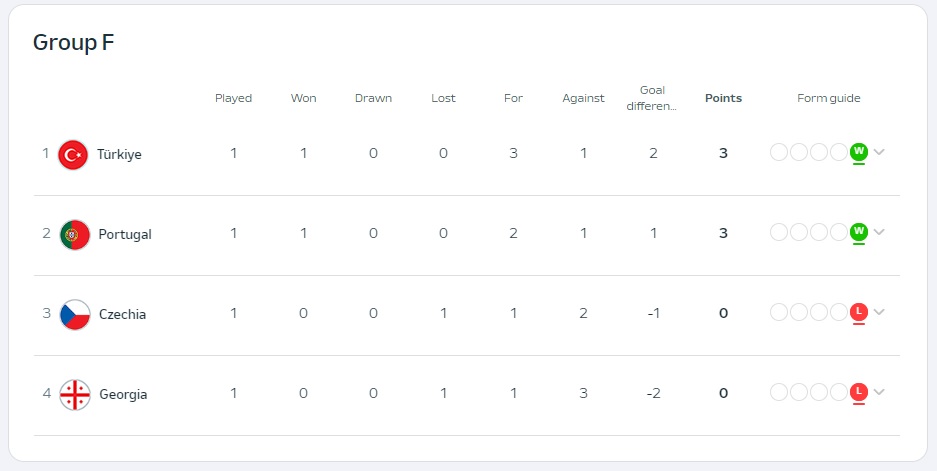Click Georgia's red L form badge
Screen dimensions: 937x471
click(859, 392)
